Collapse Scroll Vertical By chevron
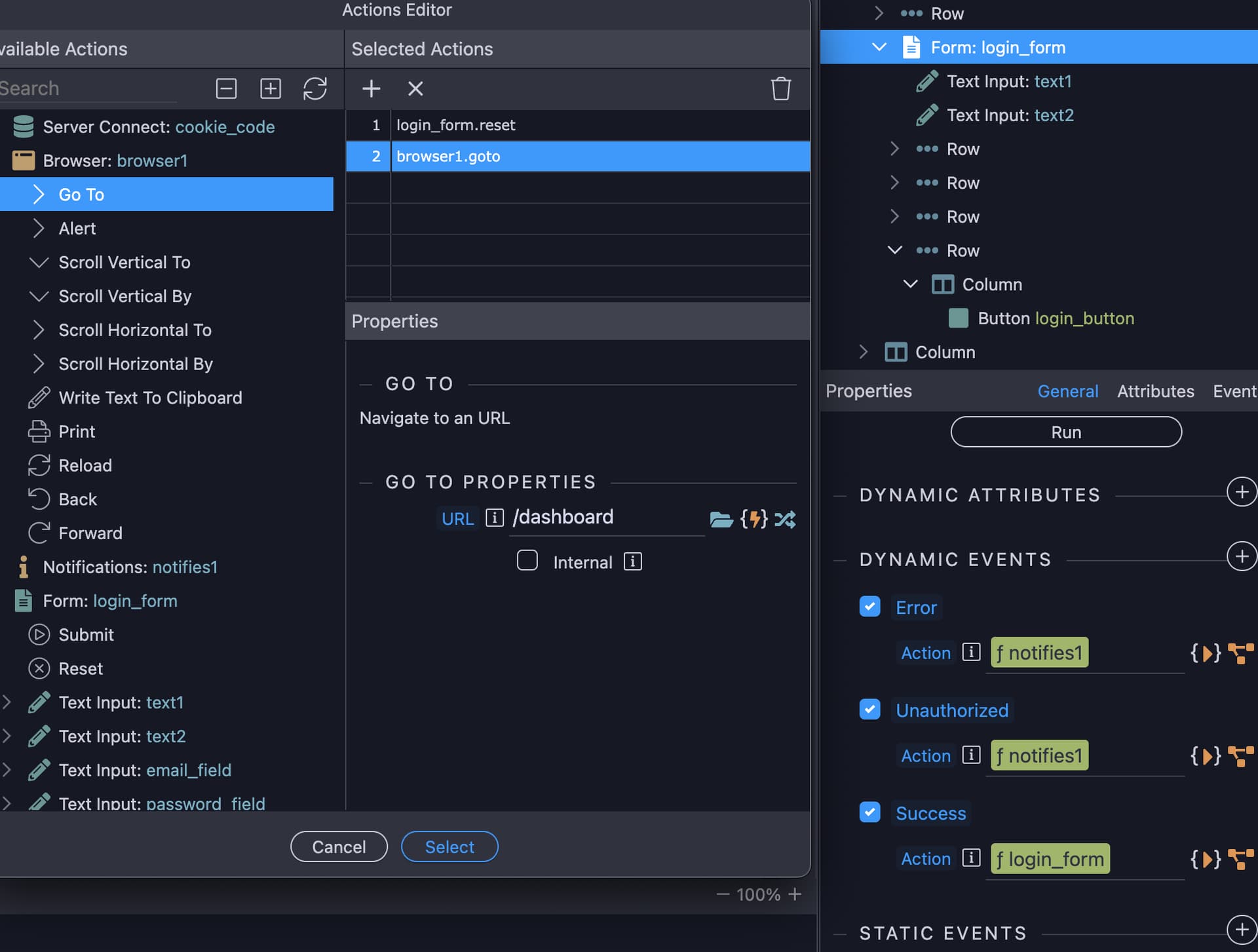The width and height of the screenshot is (1258, 952). (x=39, y=297)
